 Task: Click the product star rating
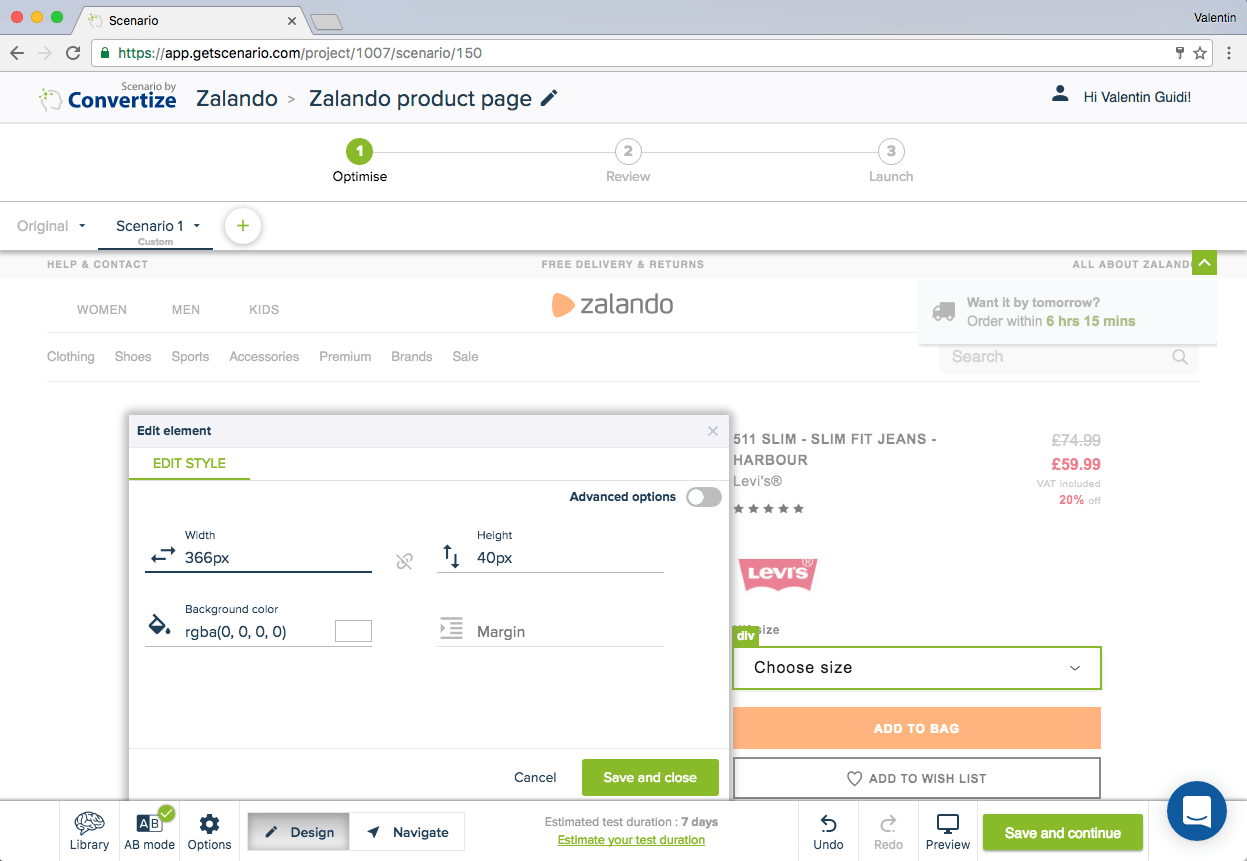coord(768,509)
